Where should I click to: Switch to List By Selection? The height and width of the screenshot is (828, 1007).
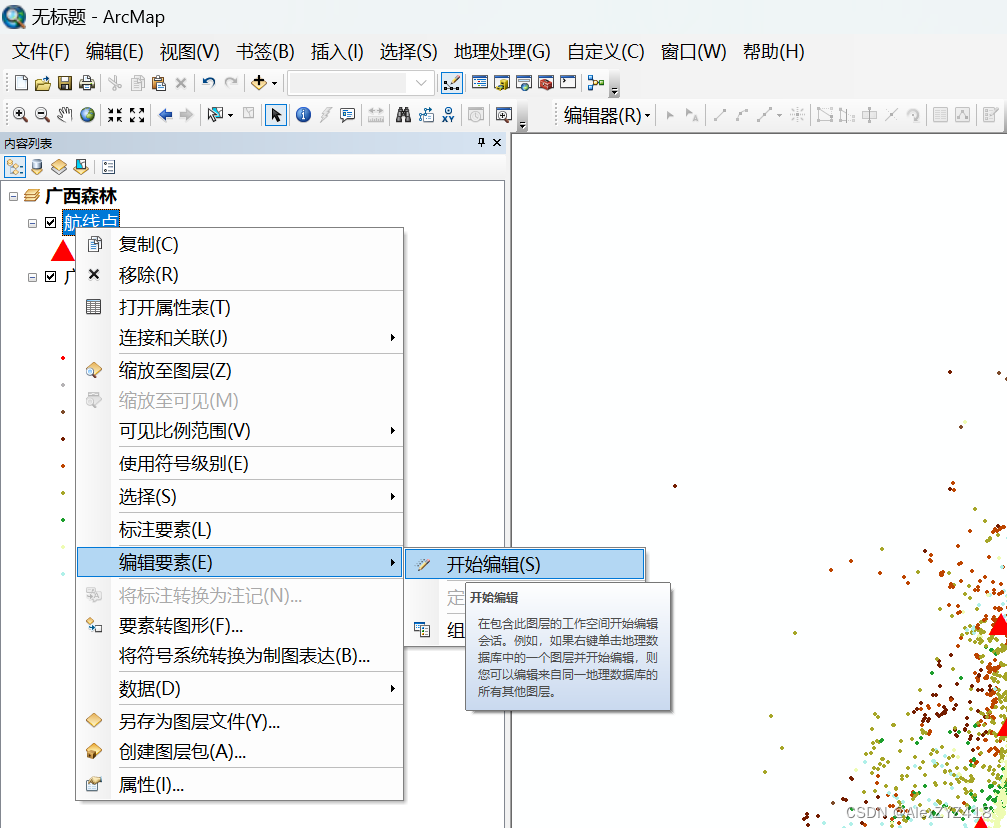tap(81, 167)
